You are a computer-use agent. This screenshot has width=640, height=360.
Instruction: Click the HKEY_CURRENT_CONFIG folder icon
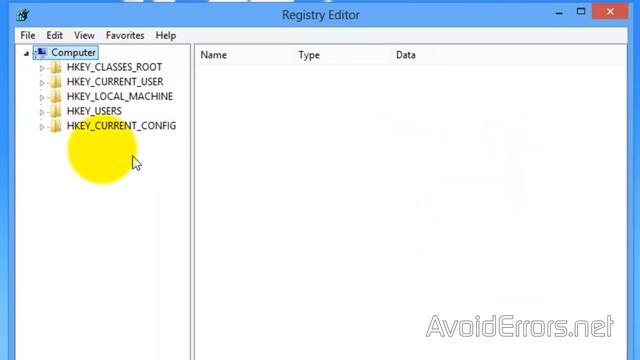[x=56, y=126]
